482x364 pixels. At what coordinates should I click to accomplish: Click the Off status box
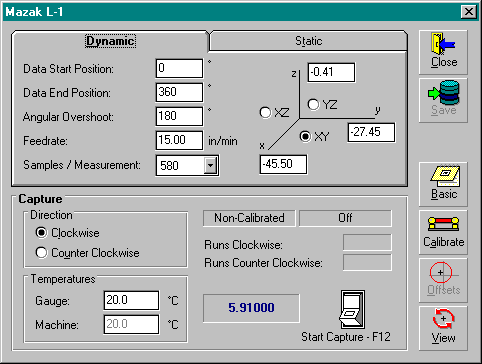tap(345, 218)
